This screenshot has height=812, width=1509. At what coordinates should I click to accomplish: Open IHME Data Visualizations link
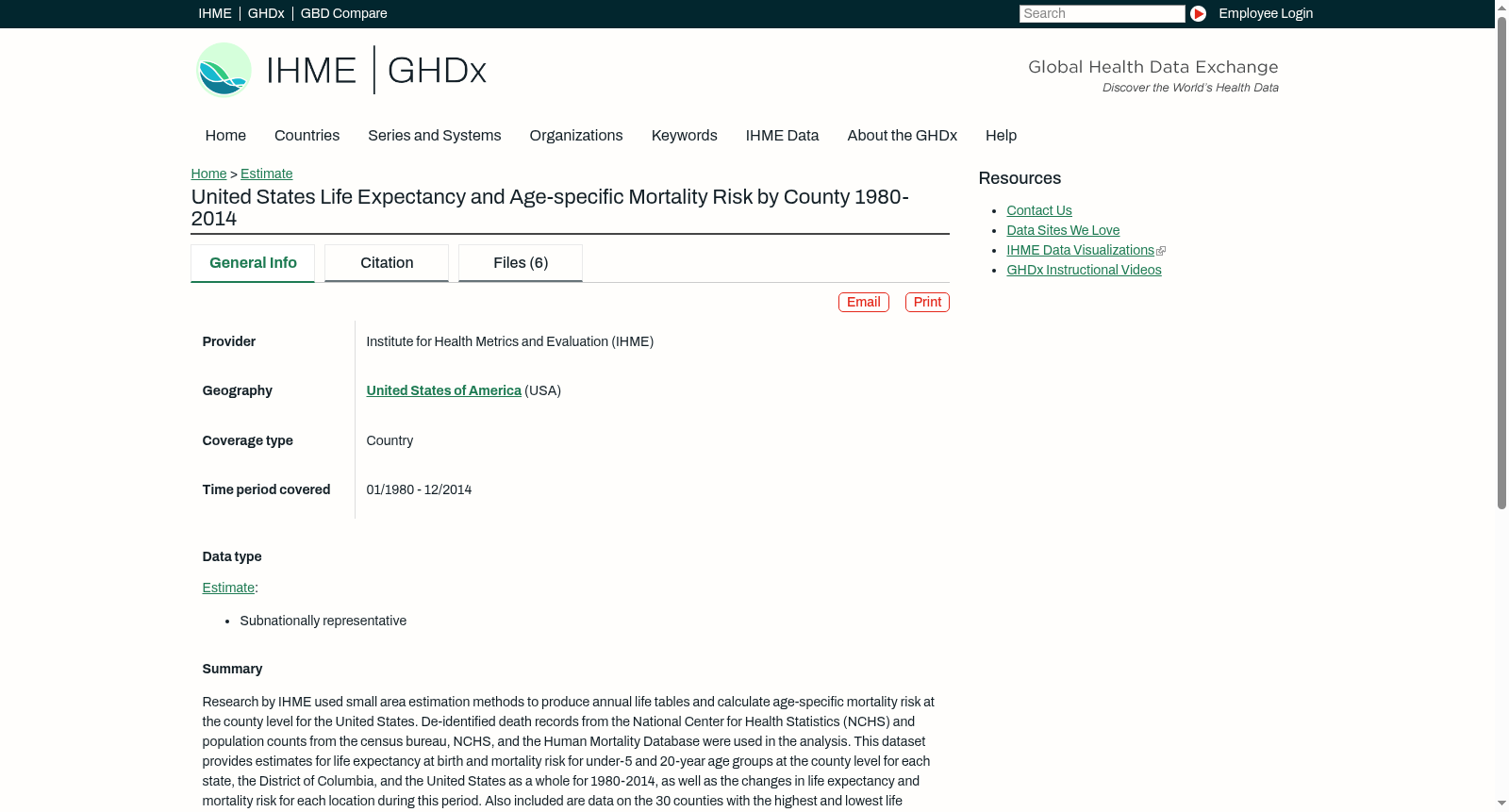pyautogui.click(x=1080, y=250)
